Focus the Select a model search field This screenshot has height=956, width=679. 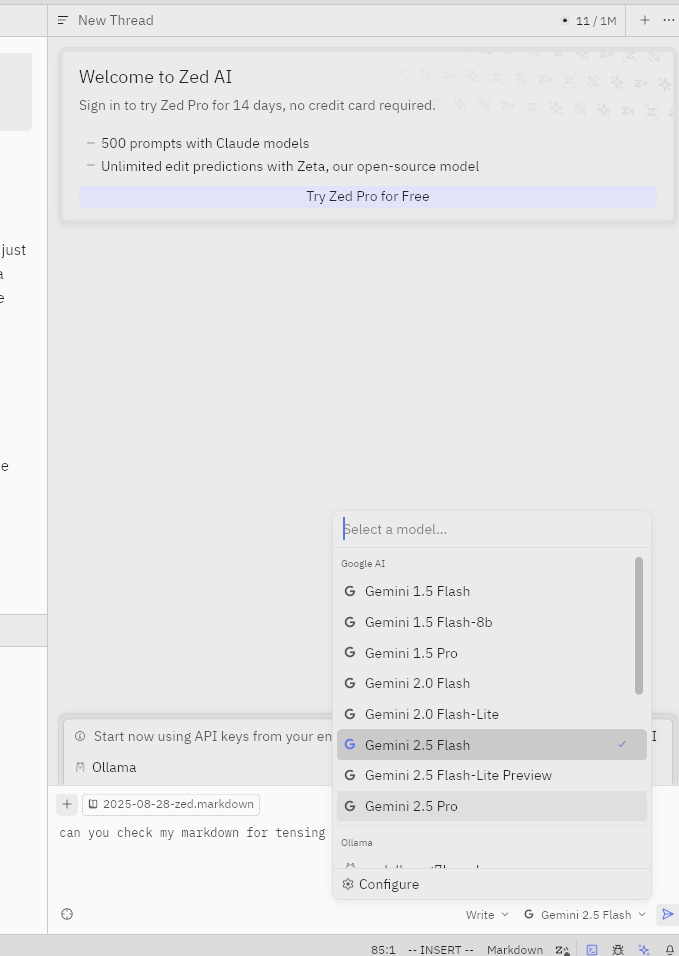click(491, 529)
